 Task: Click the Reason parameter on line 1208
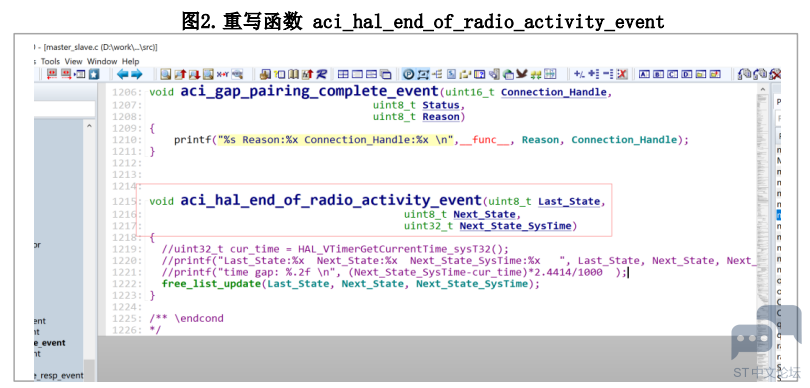pyautogui.click(x=441, y=117)
